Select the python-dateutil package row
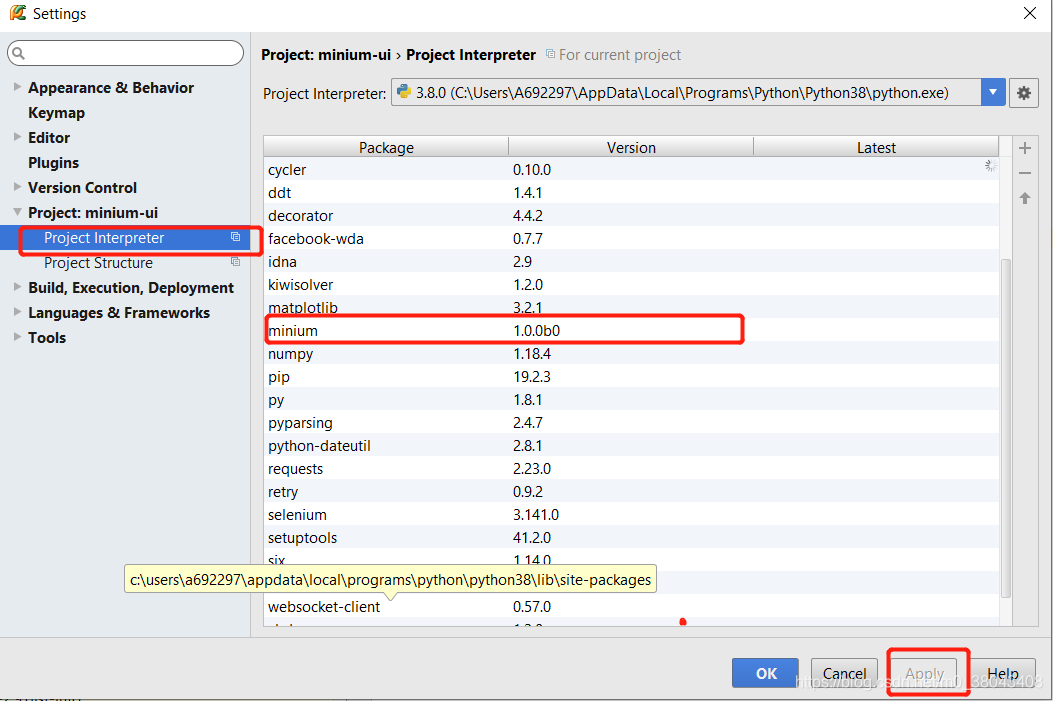Screen dimensions: 1053x701 631,445
